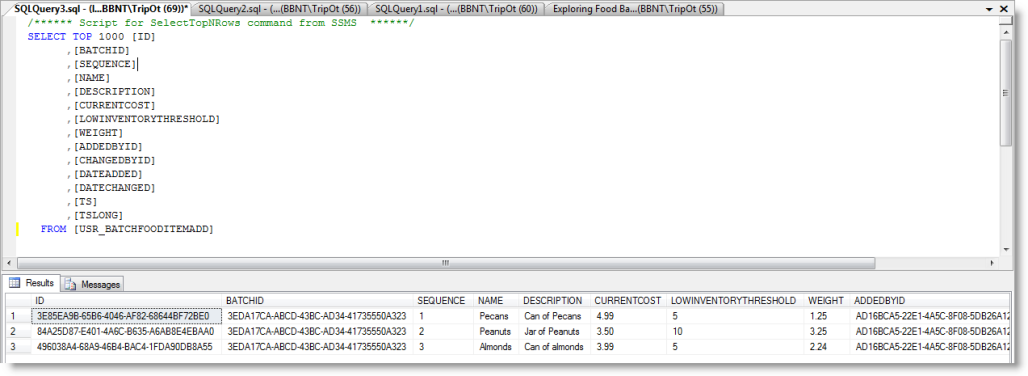Select the SQLQuery3.sql tab

click(101, 8)
